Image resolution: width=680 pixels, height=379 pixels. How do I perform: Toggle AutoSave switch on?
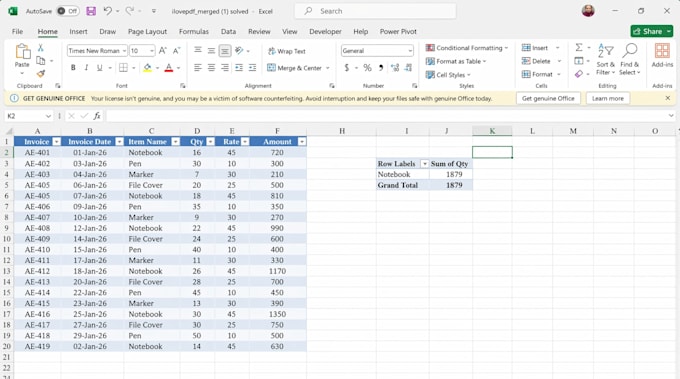coord(68,11)
